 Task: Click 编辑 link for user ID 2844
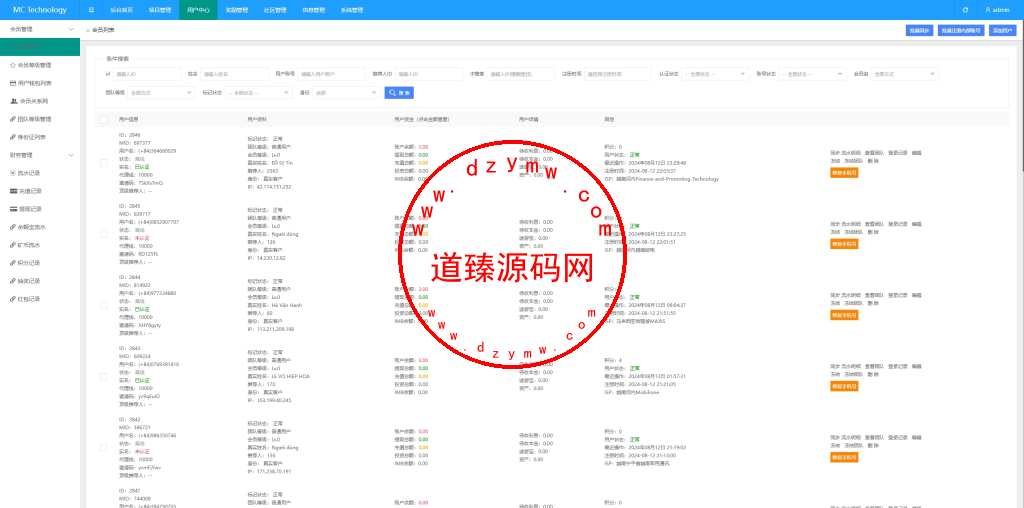click(x=916, y=295)
